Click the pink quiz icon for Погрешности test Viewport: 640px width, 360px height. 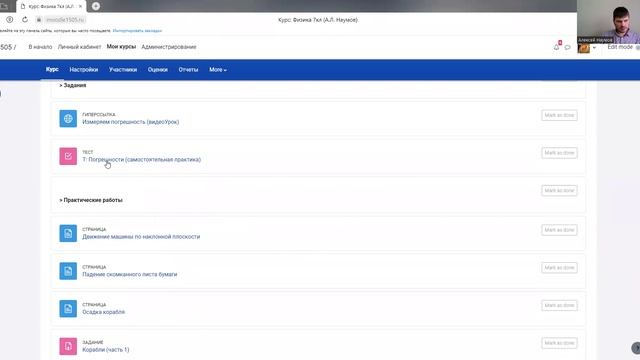[68, 156]
